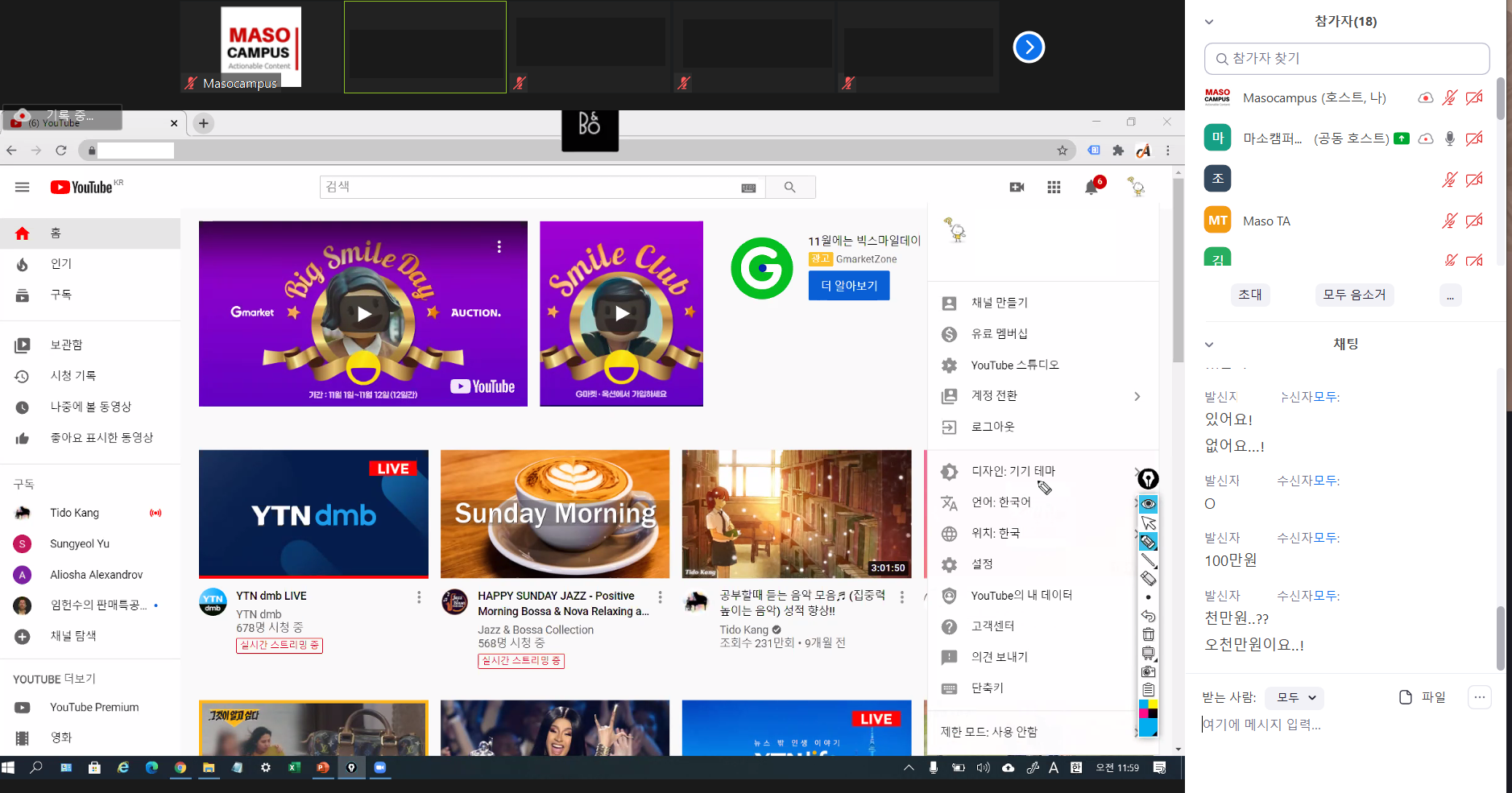The width and height of the screenshot is (1512, 793).
Task: Open the recipient dropdown set to 모두
Action: 1295,698
